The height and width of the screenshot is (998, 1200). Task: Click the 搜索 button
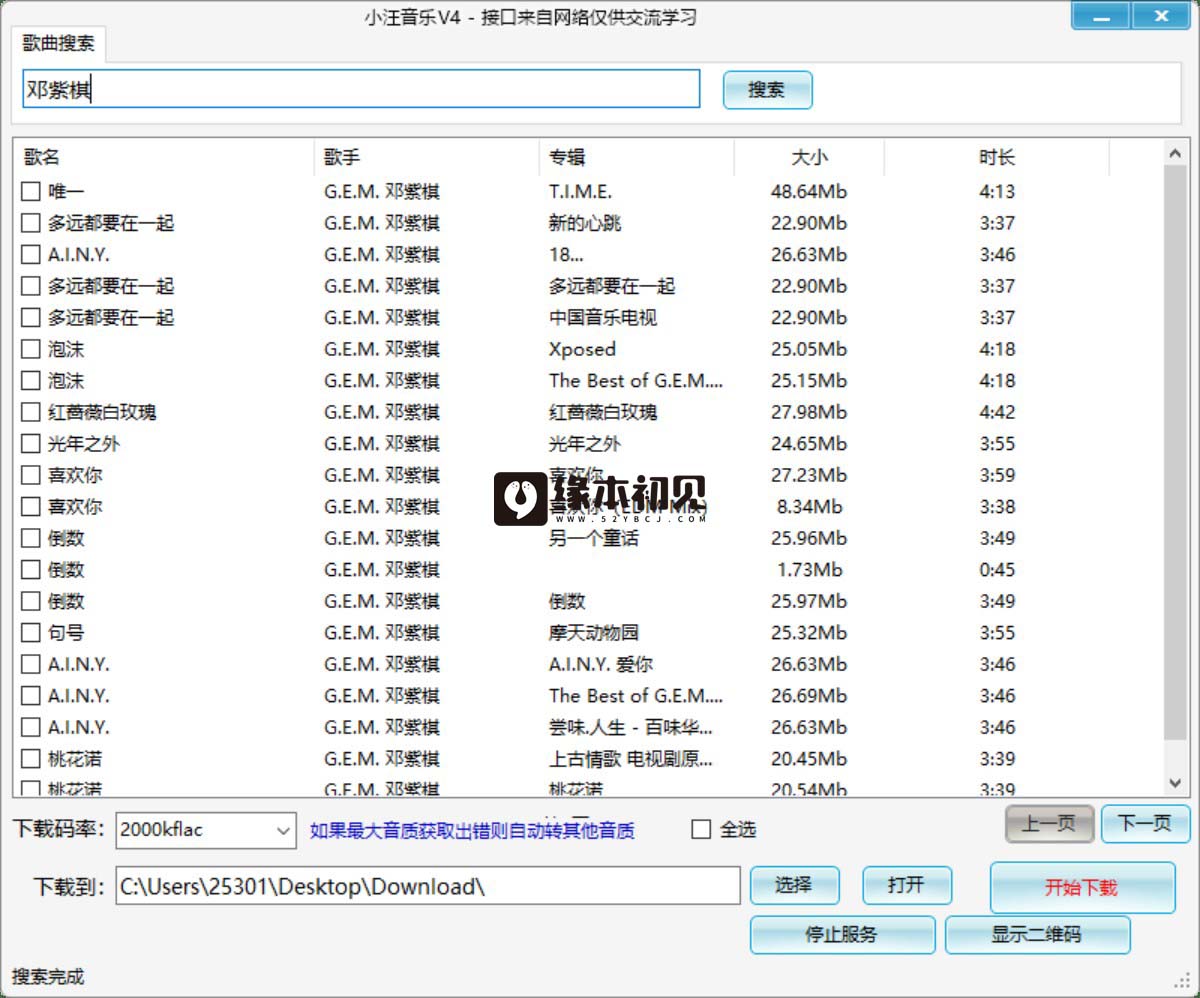pos(767,90)
